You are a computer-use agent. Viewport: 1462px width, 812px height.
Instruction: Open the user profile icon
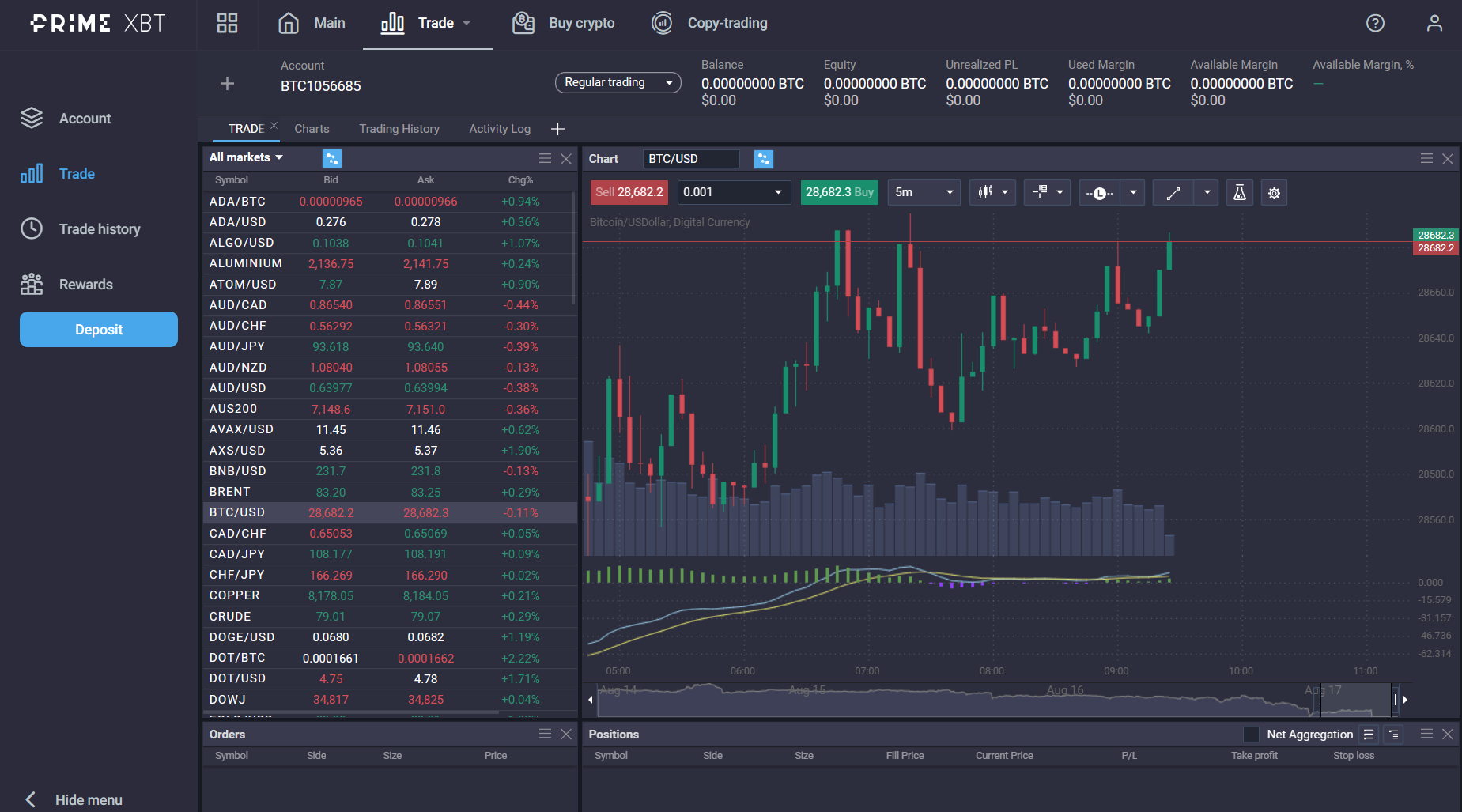pos(1434,23)
